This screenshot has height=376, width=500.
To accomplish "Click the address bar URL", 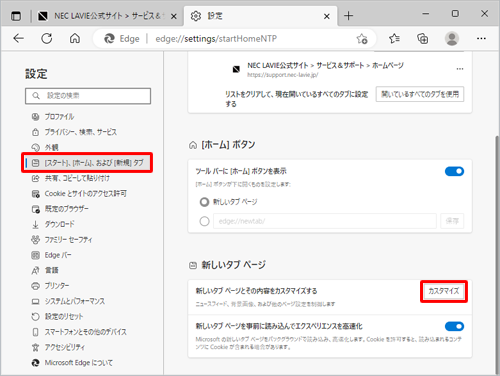I will 216,39.
